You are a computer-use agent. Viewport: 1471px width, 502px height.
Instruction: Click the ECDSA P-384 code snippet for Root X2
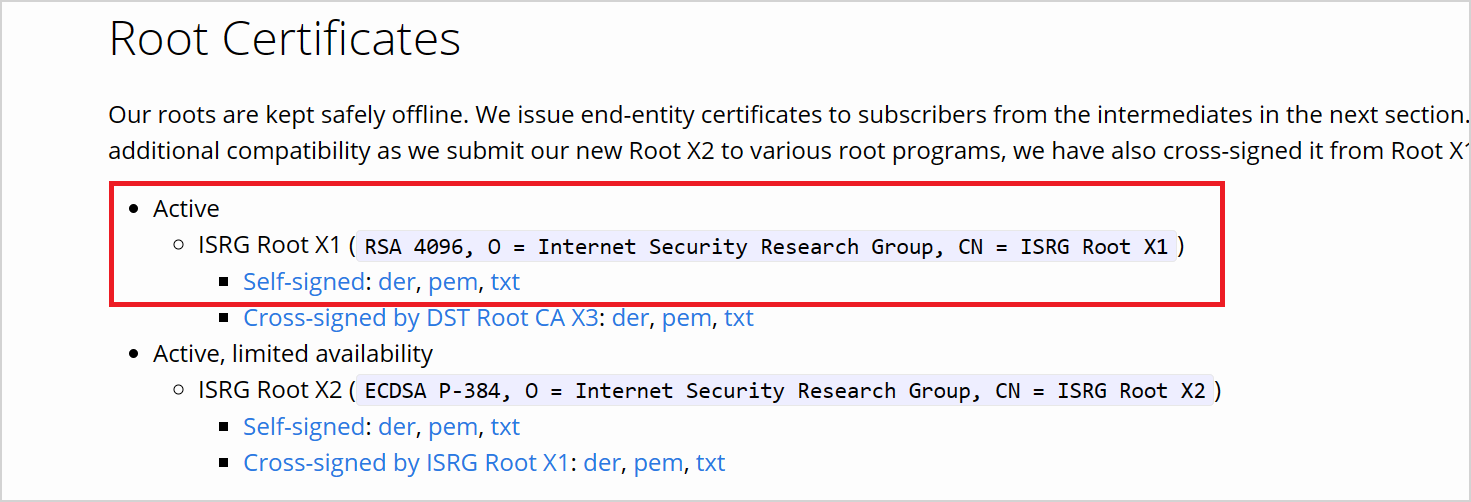(x=785, y=391)
